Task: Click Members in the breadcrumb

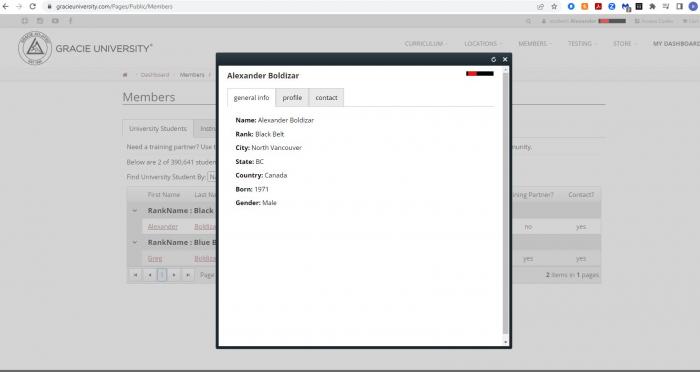Action: (192, 75)
